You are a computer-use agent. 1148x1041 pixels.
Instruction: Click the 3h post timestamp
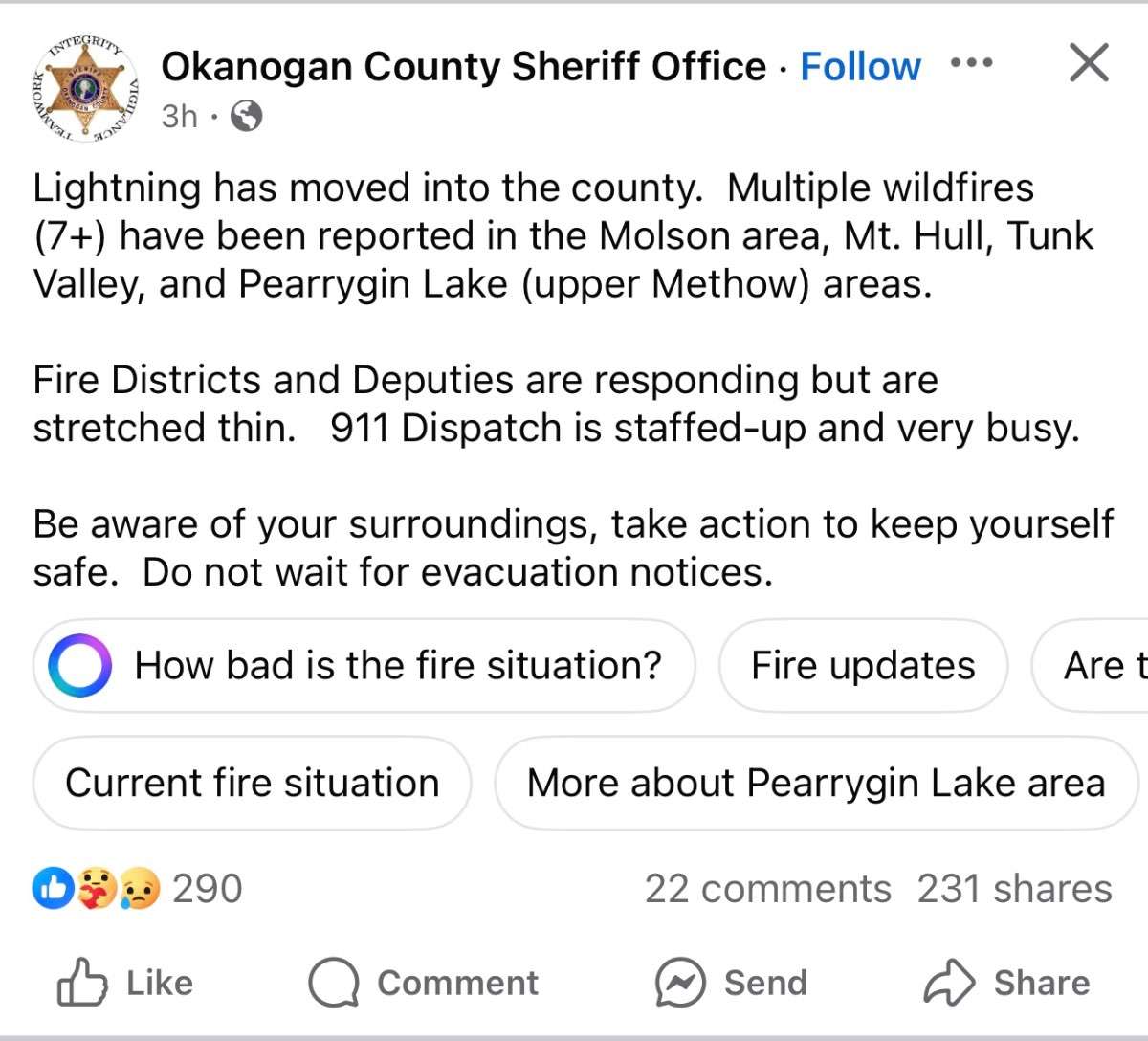[x=179, y=117]
